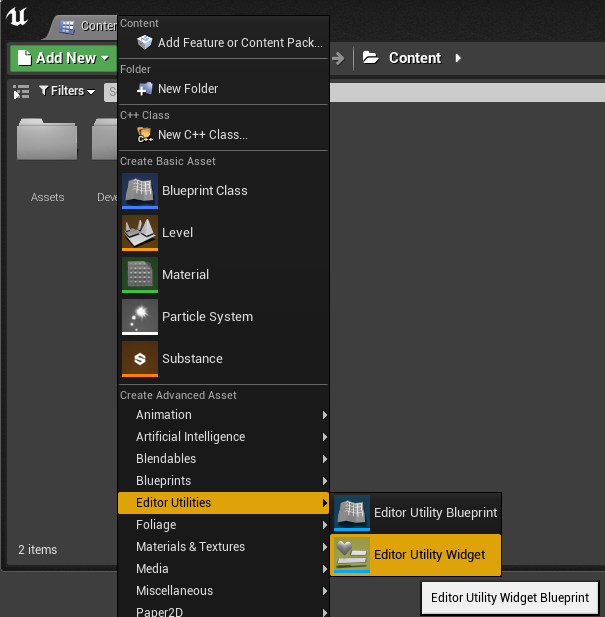The image size is (605, 617).
Task: Click the Content breadcrumb label
Action: (x=415, y=58)
